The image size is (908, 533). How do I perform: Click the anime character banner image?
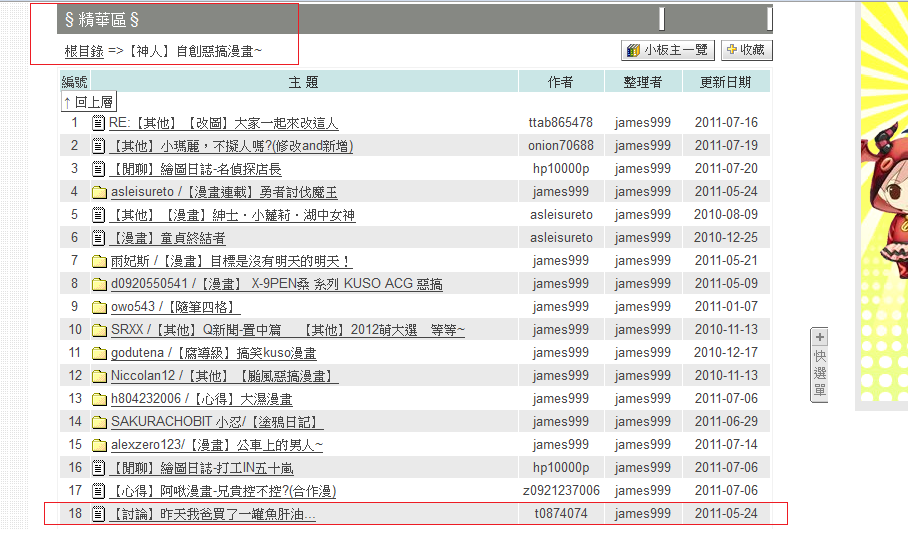click(883, 200)
